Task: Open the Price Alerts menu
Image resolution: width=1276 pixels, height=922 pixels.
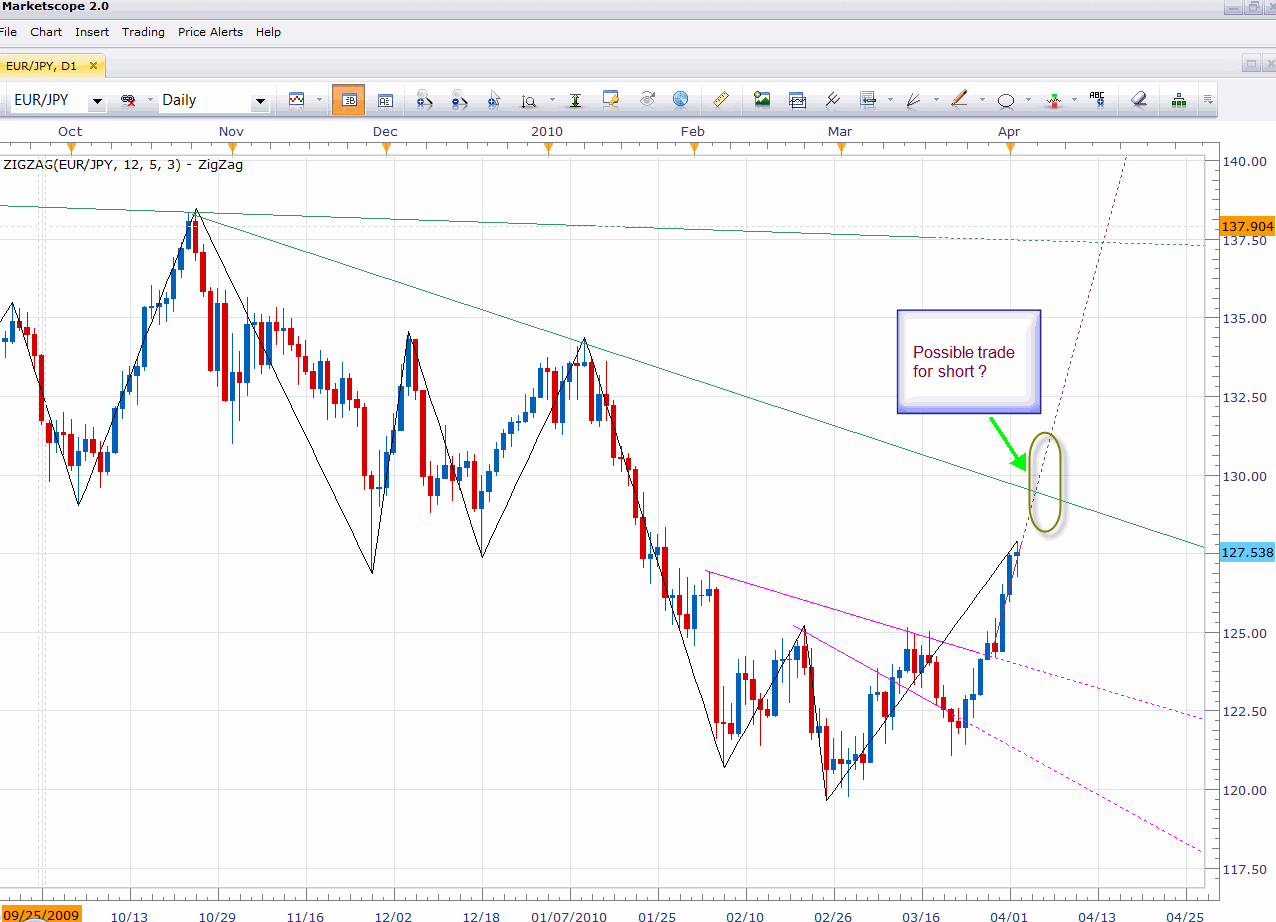Action: (210, 32)
